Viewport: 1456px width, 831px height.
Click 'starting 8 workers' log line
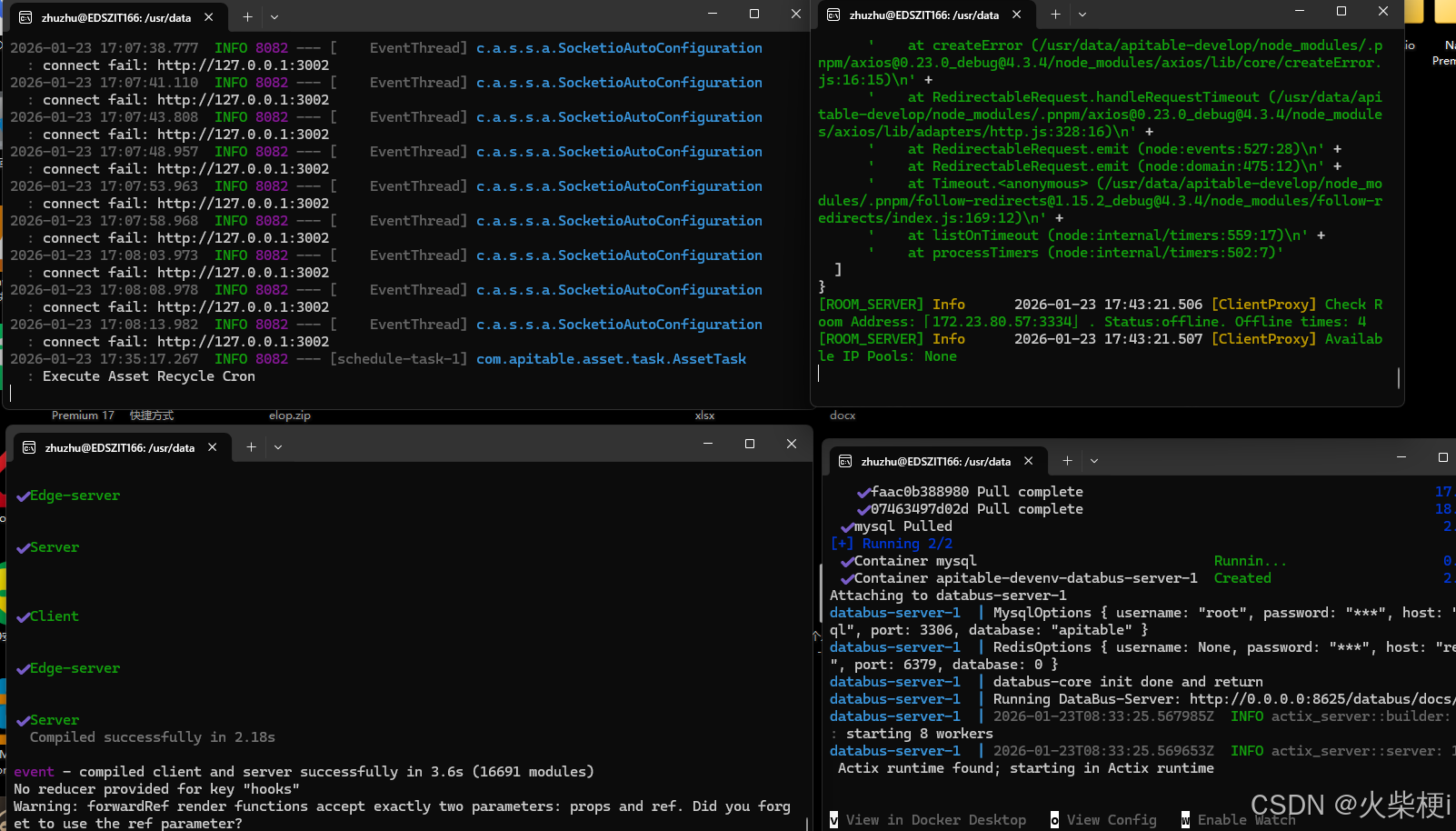click(919, 734)
